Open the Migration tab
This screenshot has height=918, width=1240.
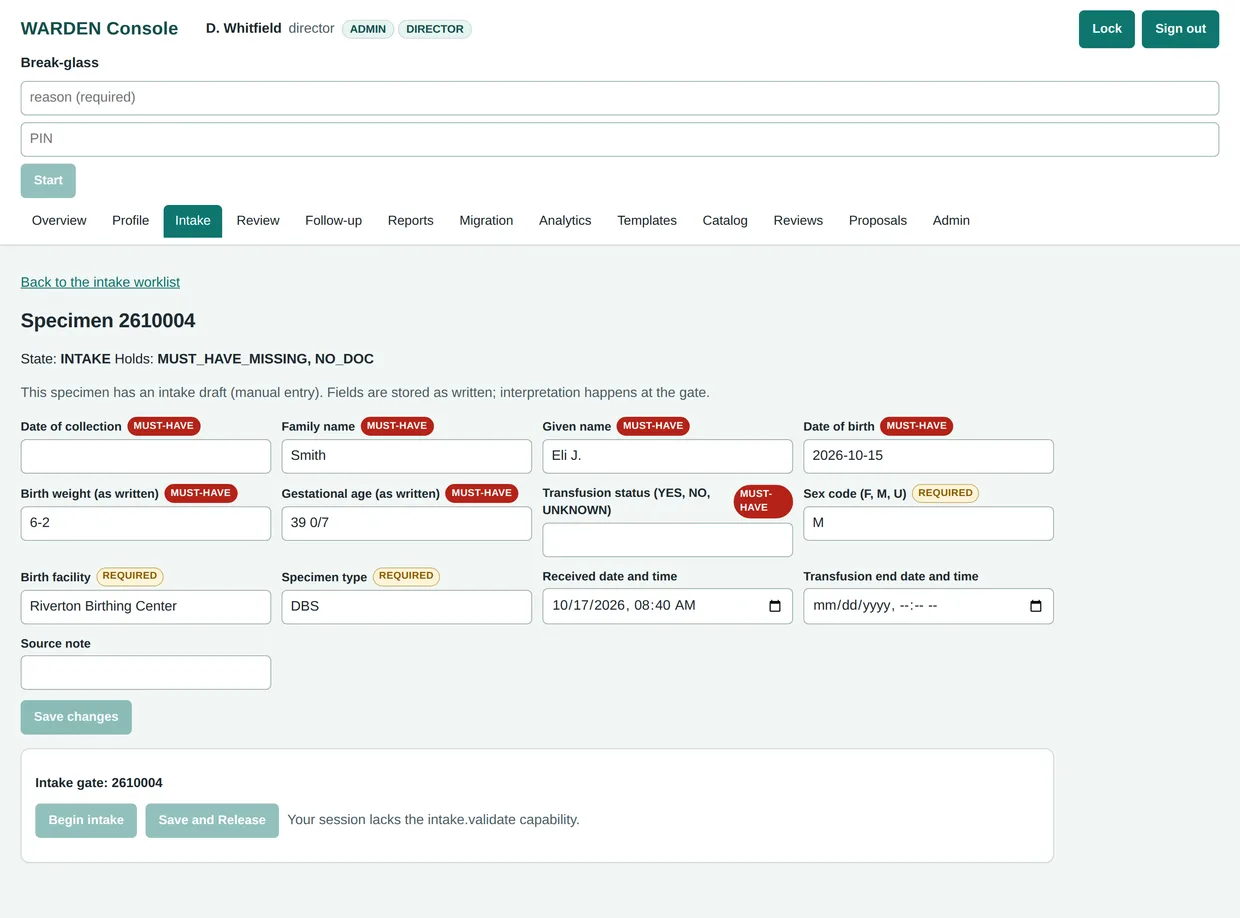486,221
